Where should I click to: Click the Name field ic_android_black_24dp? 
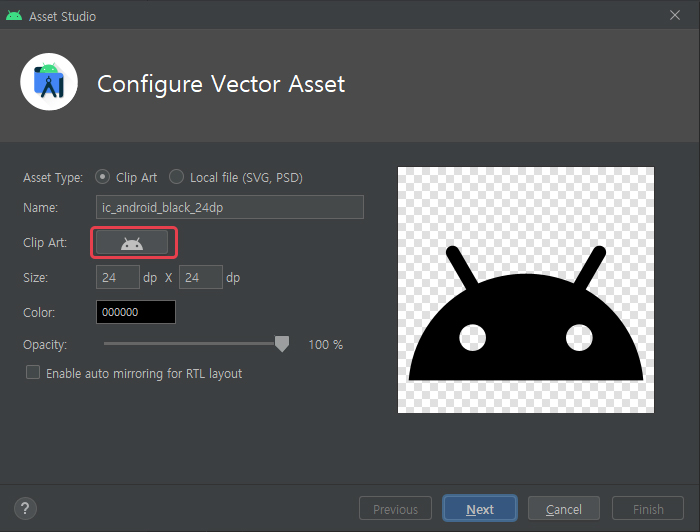click(230, 207)
